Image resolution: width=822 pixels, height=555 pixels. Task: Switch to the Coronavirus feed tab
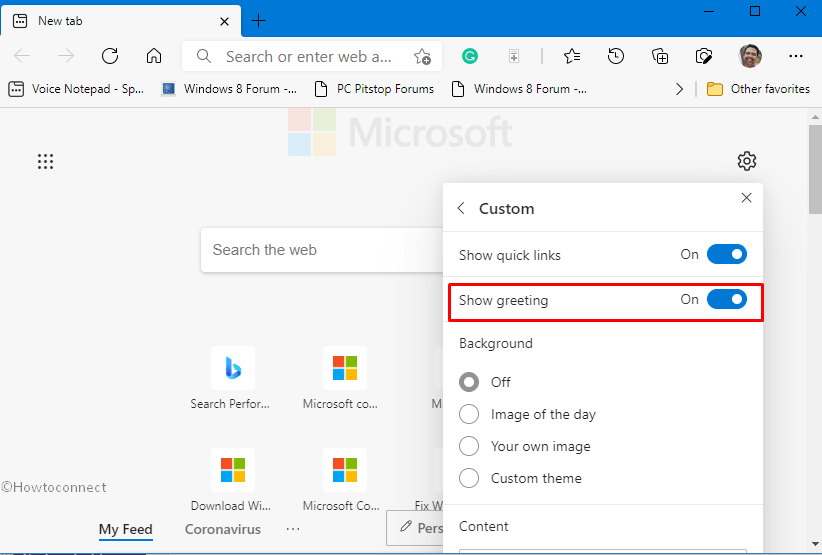223,529
